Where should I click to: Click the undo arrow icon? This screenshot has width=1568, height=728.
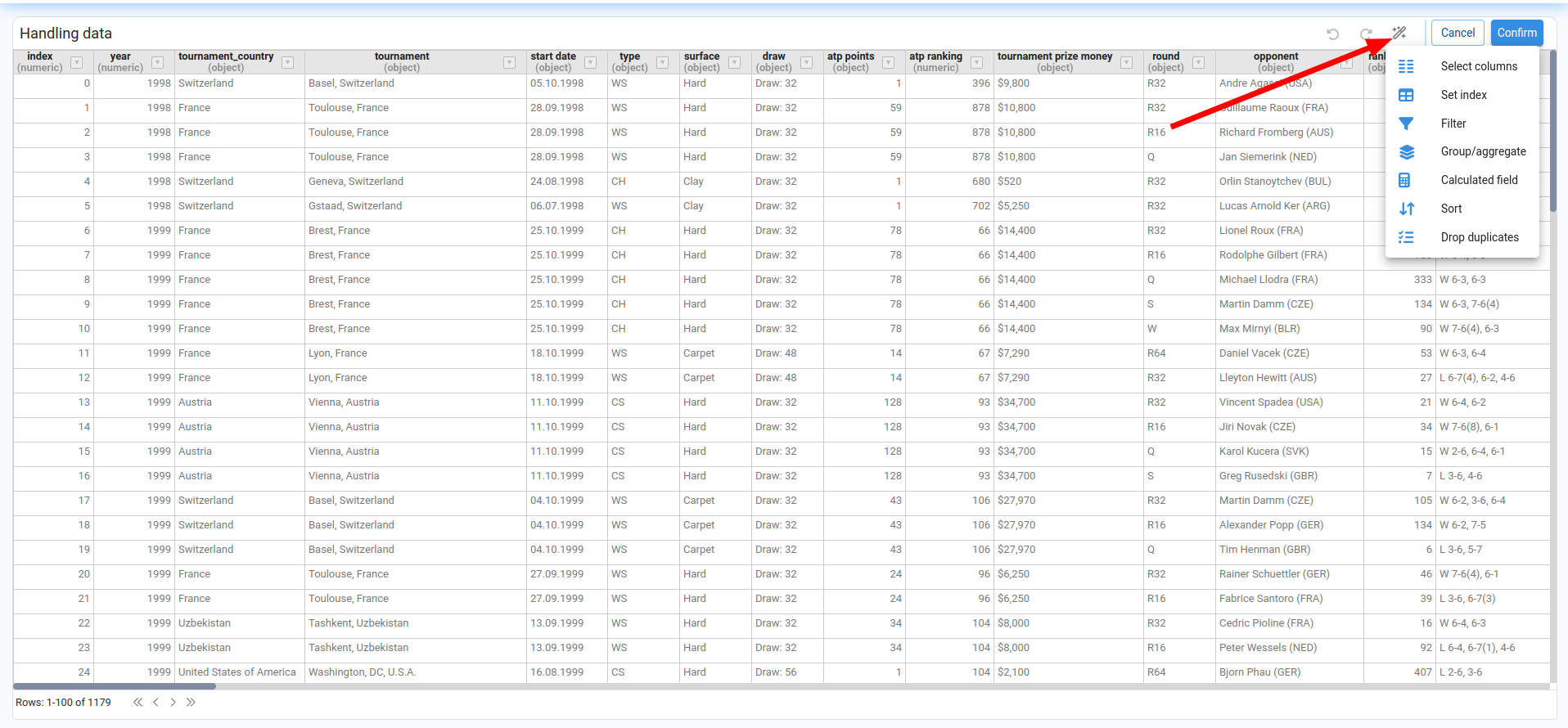pyautogui.click(x=1332, y=34)
